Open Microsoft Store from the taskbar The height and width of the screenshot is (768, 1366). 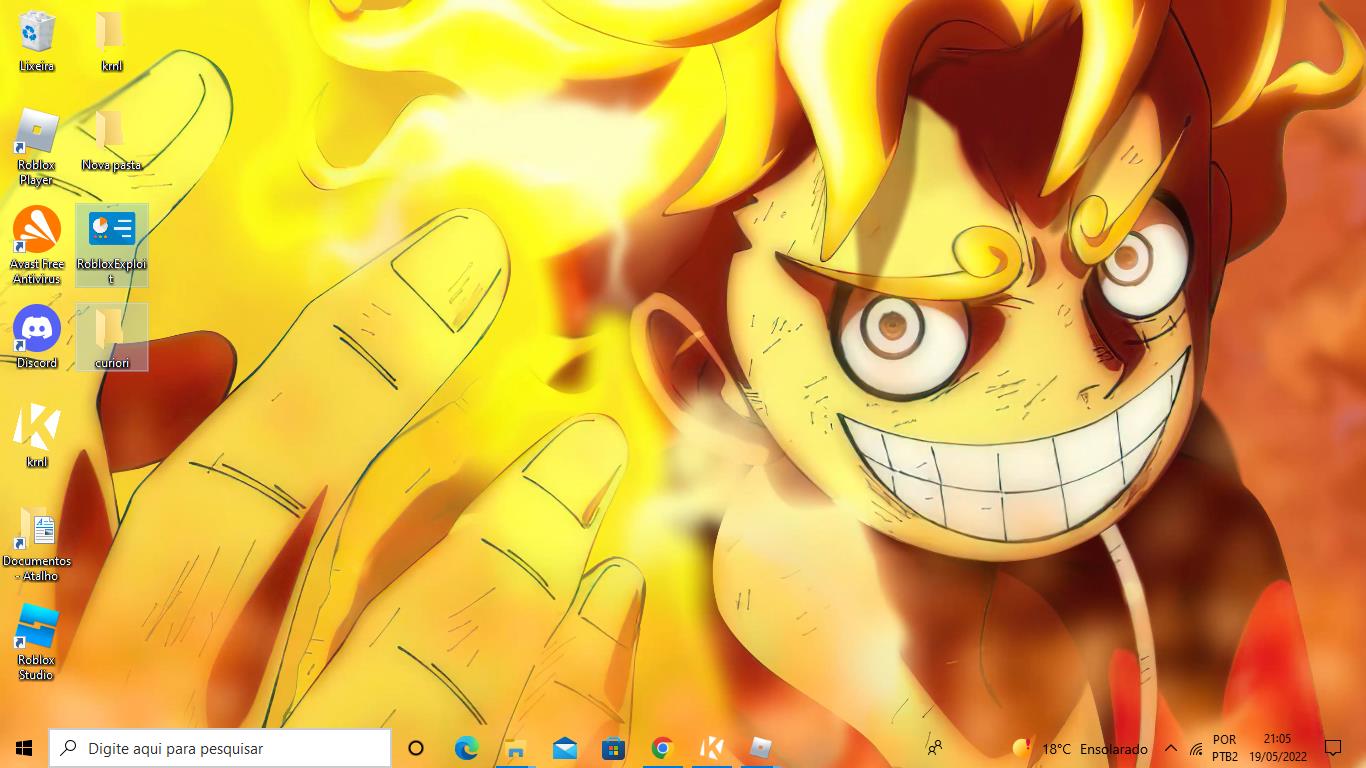click(613, 748)
